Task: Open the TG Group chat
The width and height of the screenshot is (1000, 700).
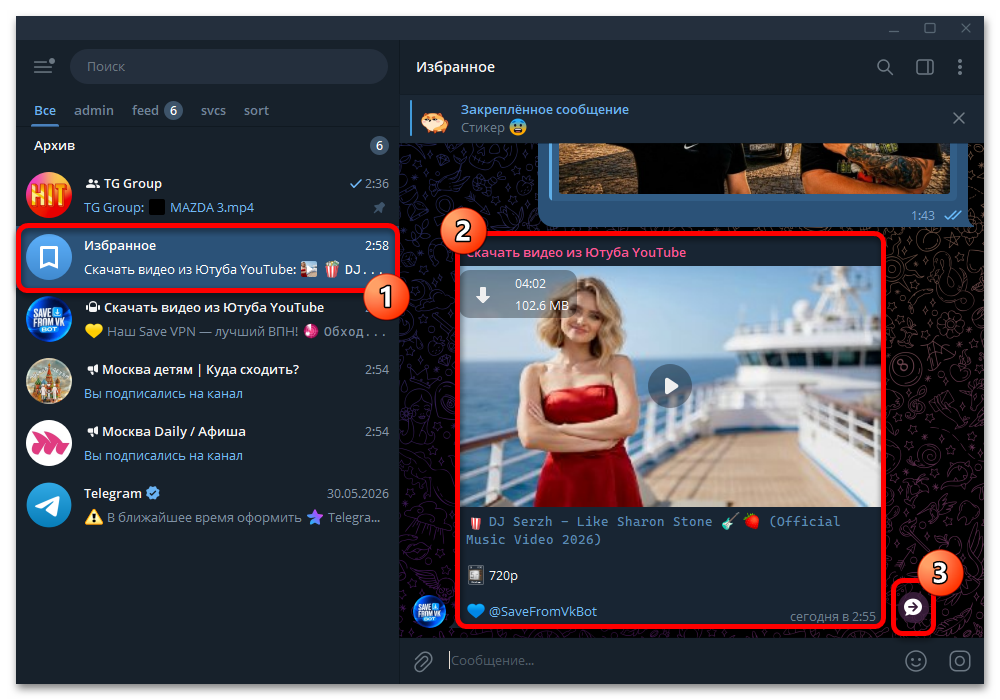Action: [208, 195]
